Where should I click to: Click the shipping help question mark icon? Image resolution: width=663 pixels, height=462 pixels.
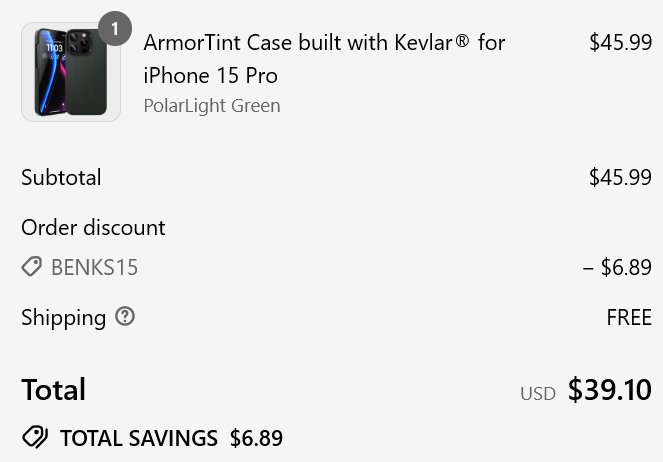[125, 316]
